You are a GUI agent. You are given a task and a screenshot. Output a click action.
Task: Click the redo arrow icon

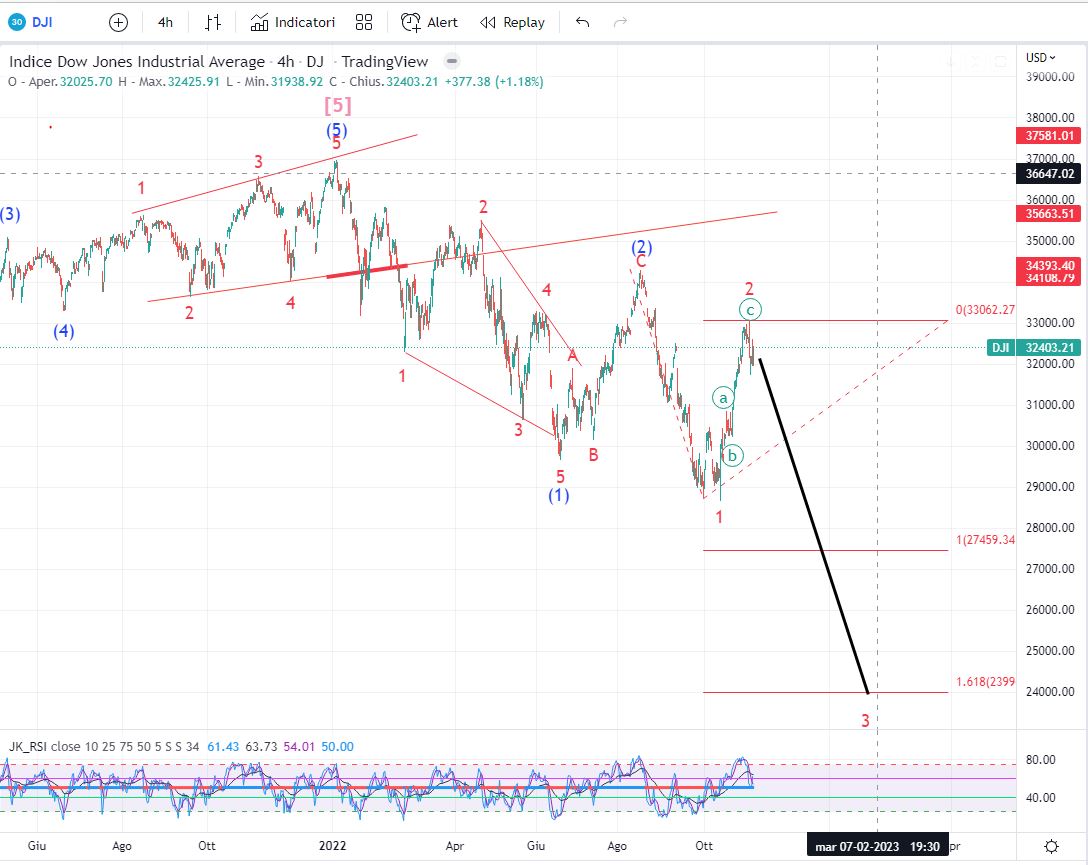[x=620, y=23]
